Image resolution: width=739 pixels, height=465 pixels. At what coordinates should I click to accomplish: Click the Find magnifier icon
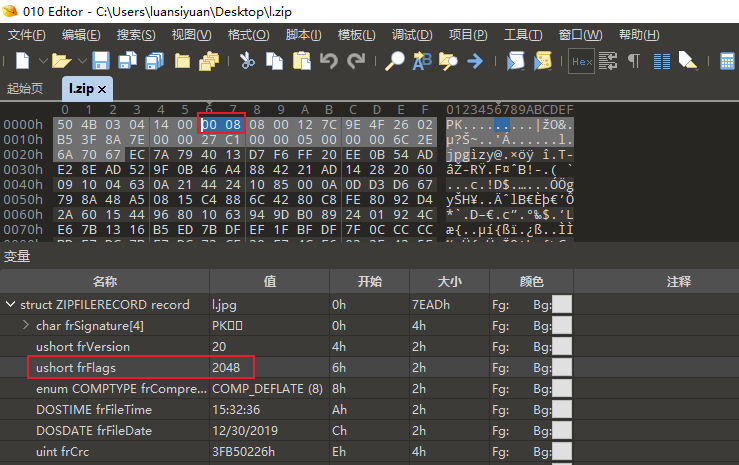(x=395, y=61)
